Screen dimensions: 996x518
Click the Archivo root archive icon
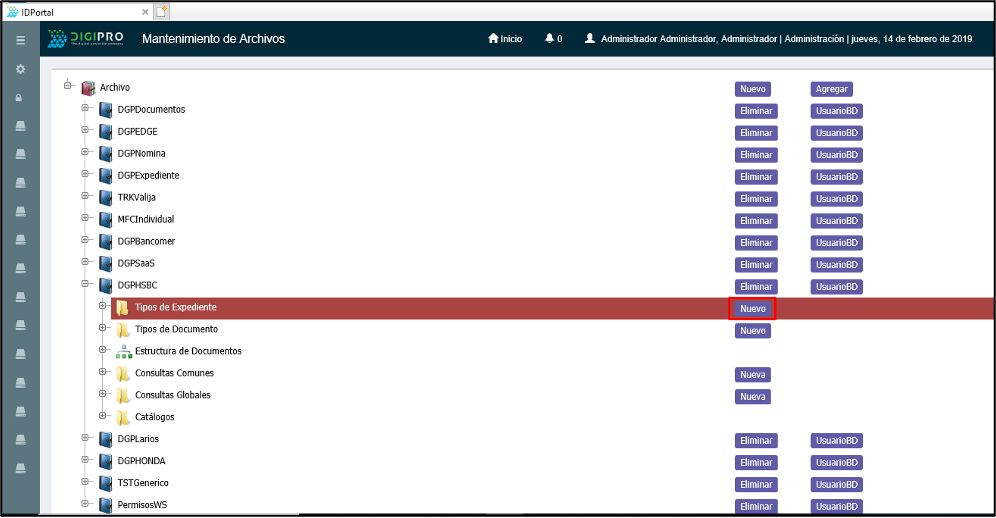(88, 88)
